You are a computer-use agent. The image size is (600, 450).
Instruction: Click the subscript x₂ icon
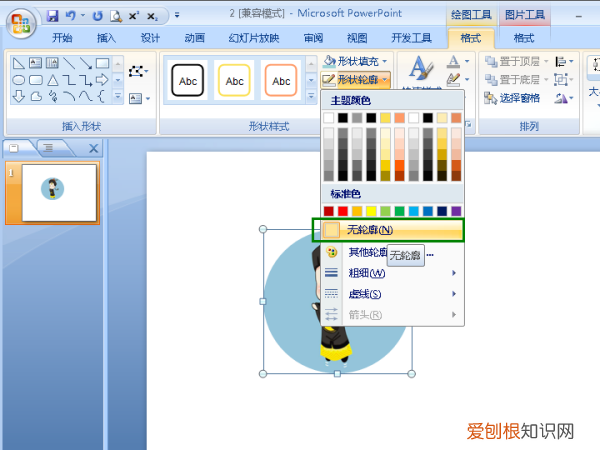(153, 16)
